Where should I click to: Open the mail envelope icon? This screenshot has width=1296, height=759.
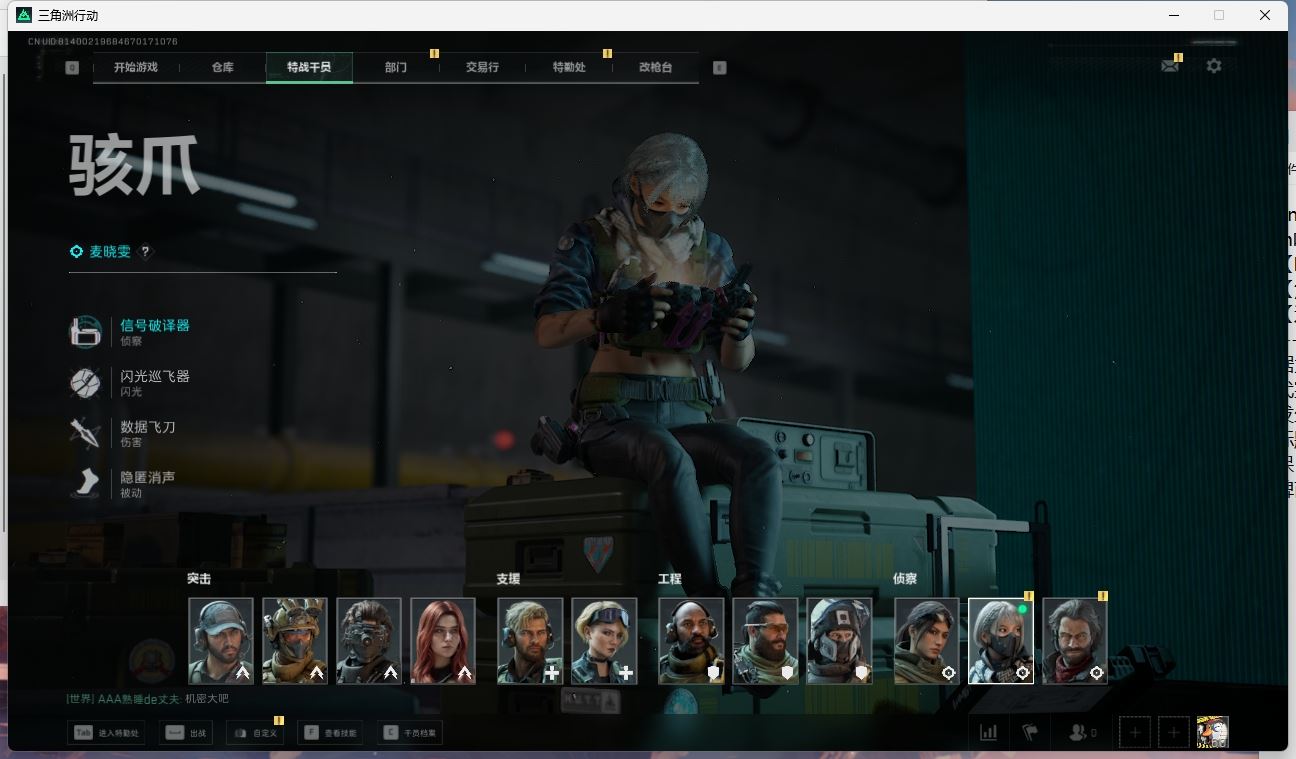coord(1169,66)
